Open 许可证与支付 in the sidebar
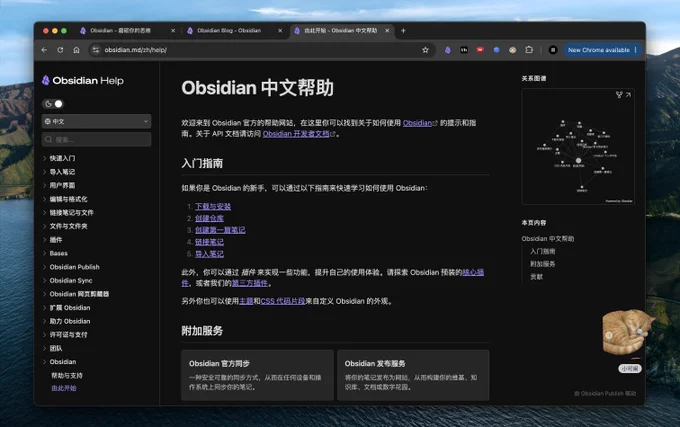The image size is (680, 427). point(68,335)
